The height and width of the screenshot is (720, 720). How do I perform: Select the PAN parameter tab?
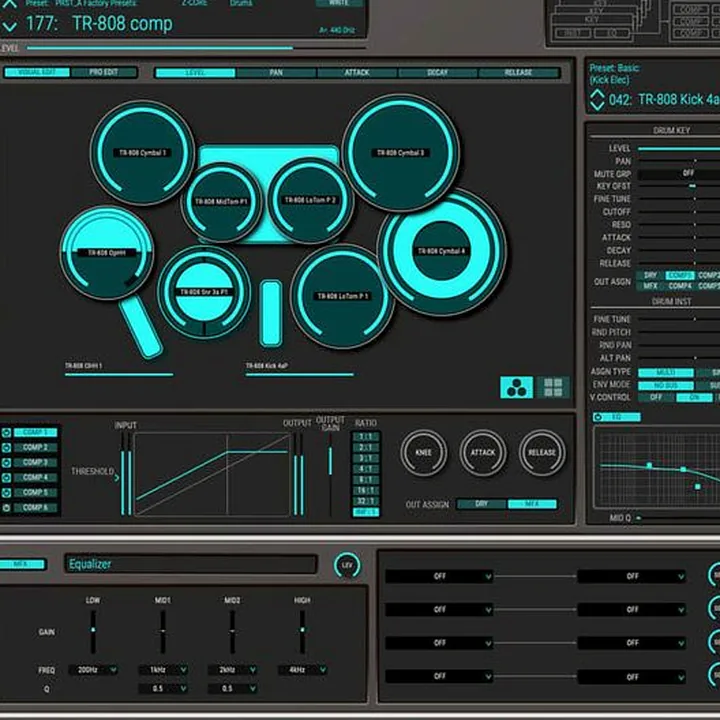pos(276,73)
